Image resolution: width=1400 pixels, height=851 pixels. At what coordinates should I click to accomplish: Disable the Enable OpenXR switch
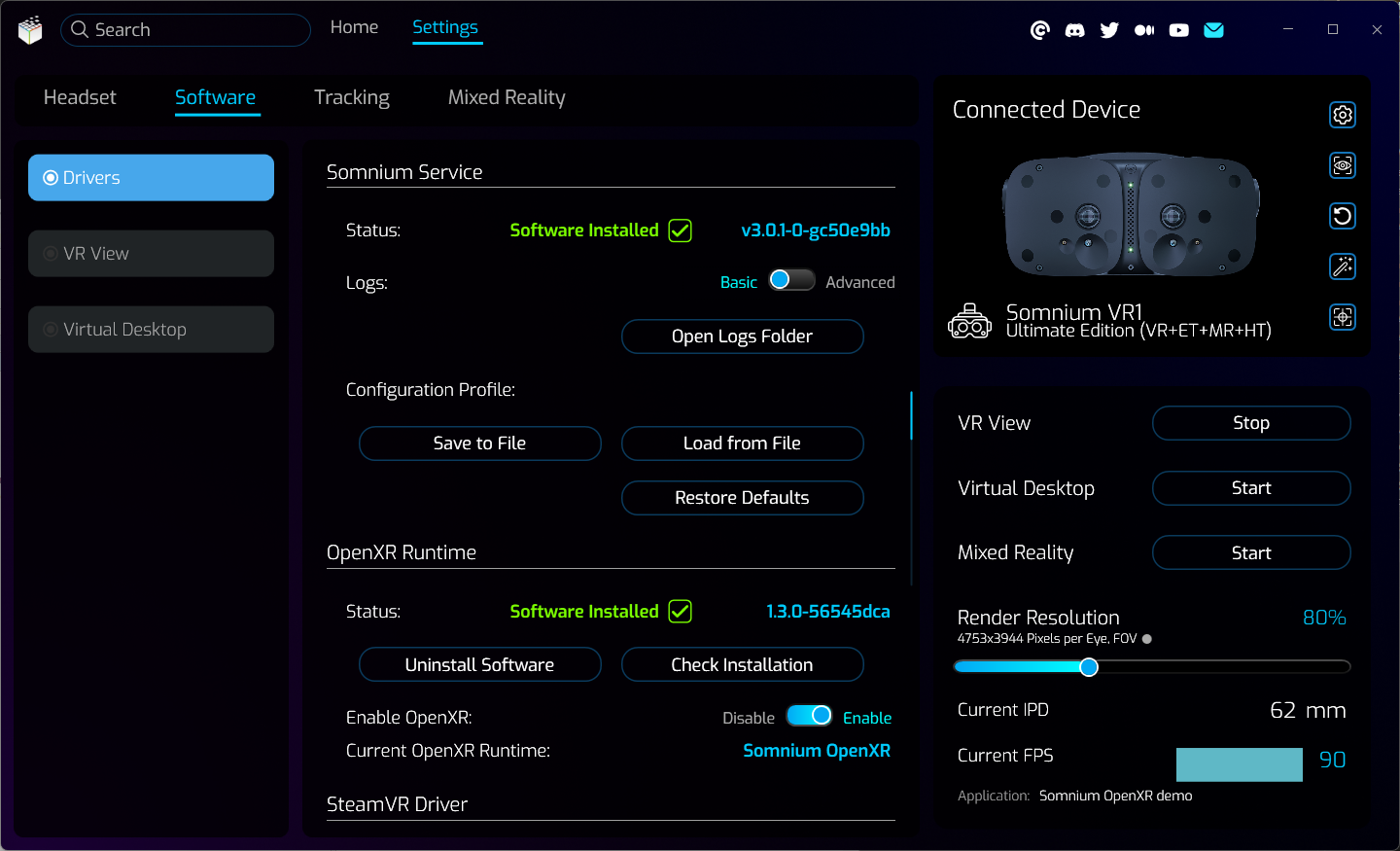[x=809, y=717]
